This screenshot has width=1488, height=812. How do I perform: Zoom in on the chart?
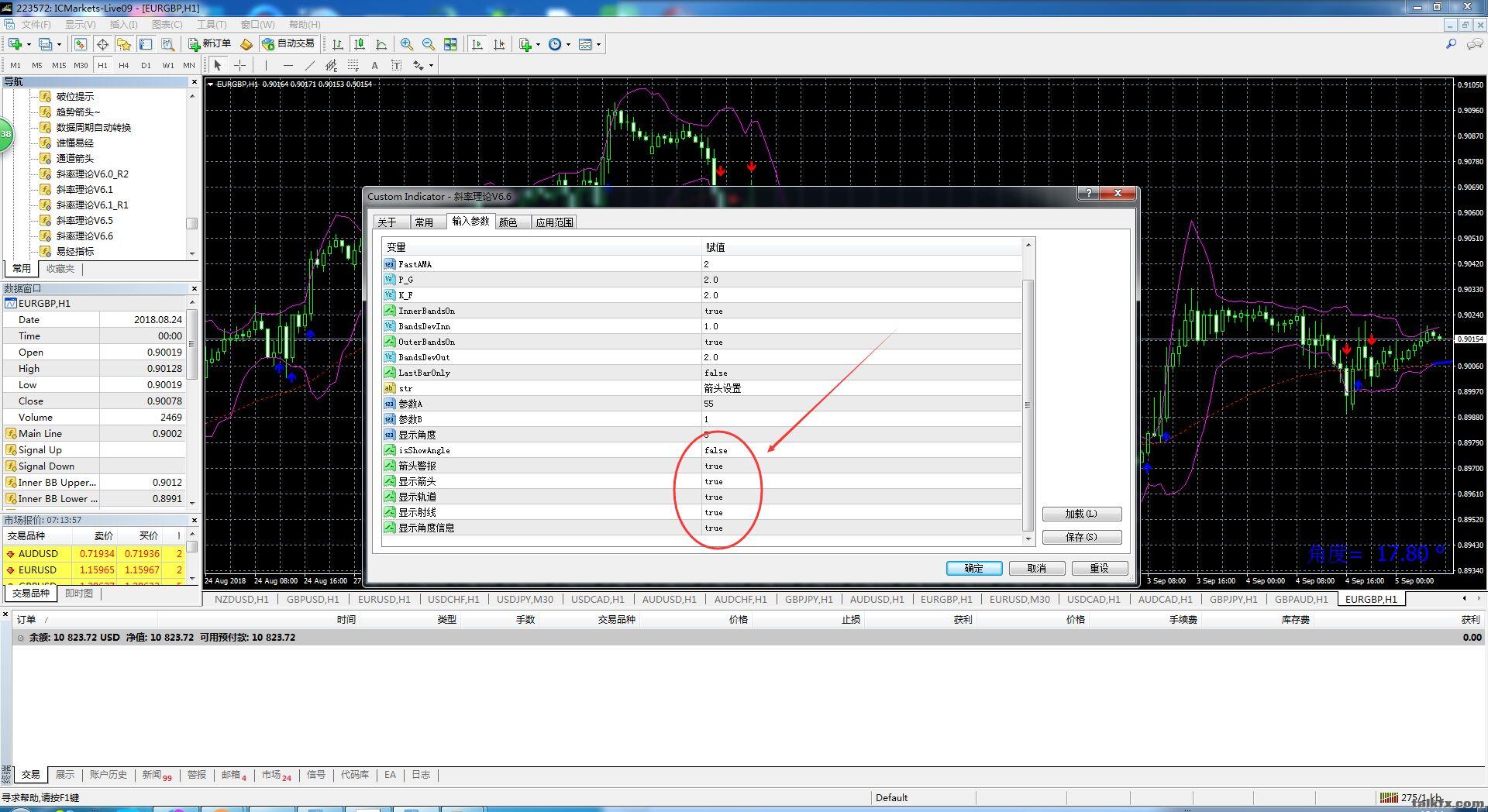coord(407,44)
